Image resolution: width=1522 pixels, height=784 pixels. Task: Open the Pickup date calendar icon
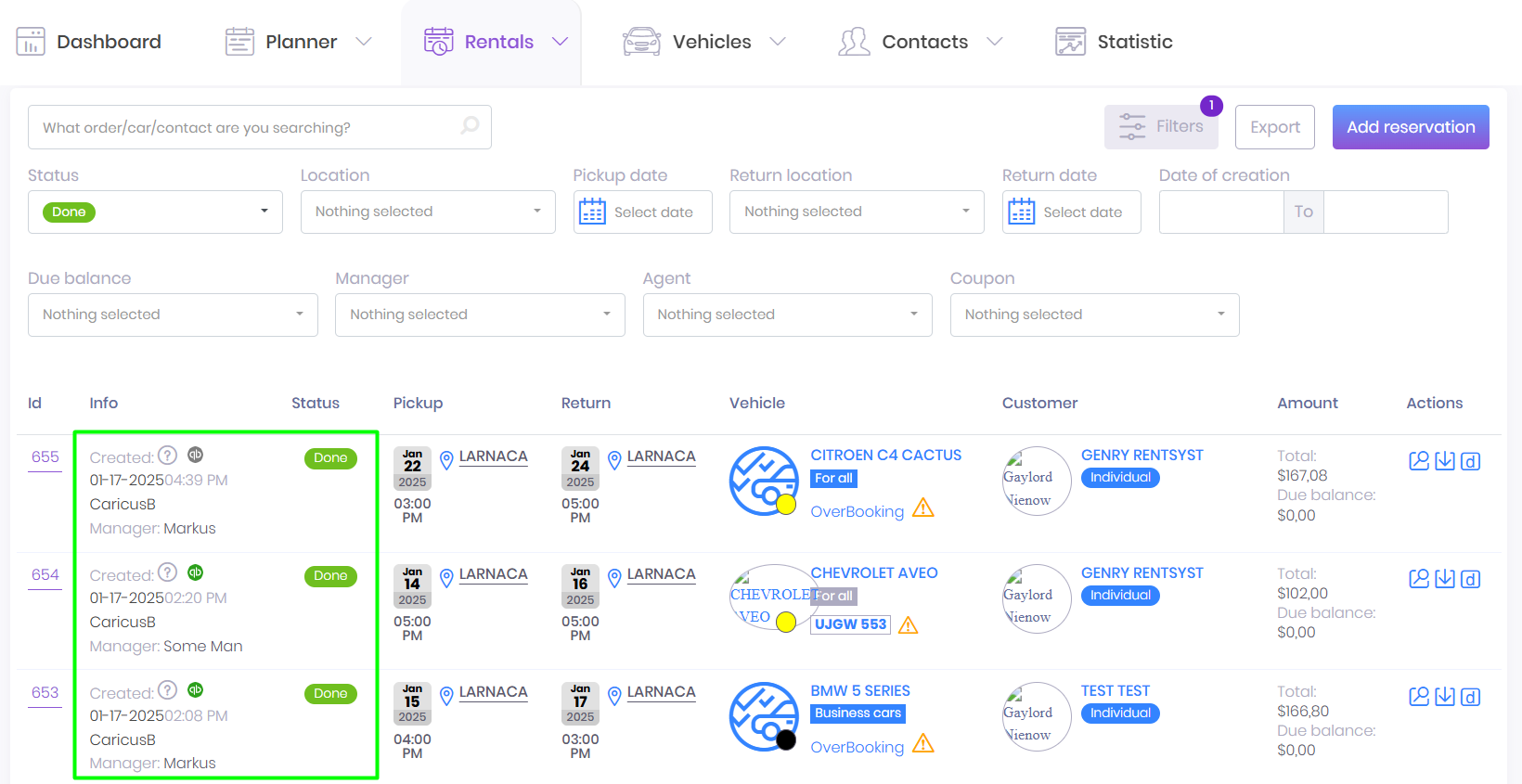(x=592, y=212)
